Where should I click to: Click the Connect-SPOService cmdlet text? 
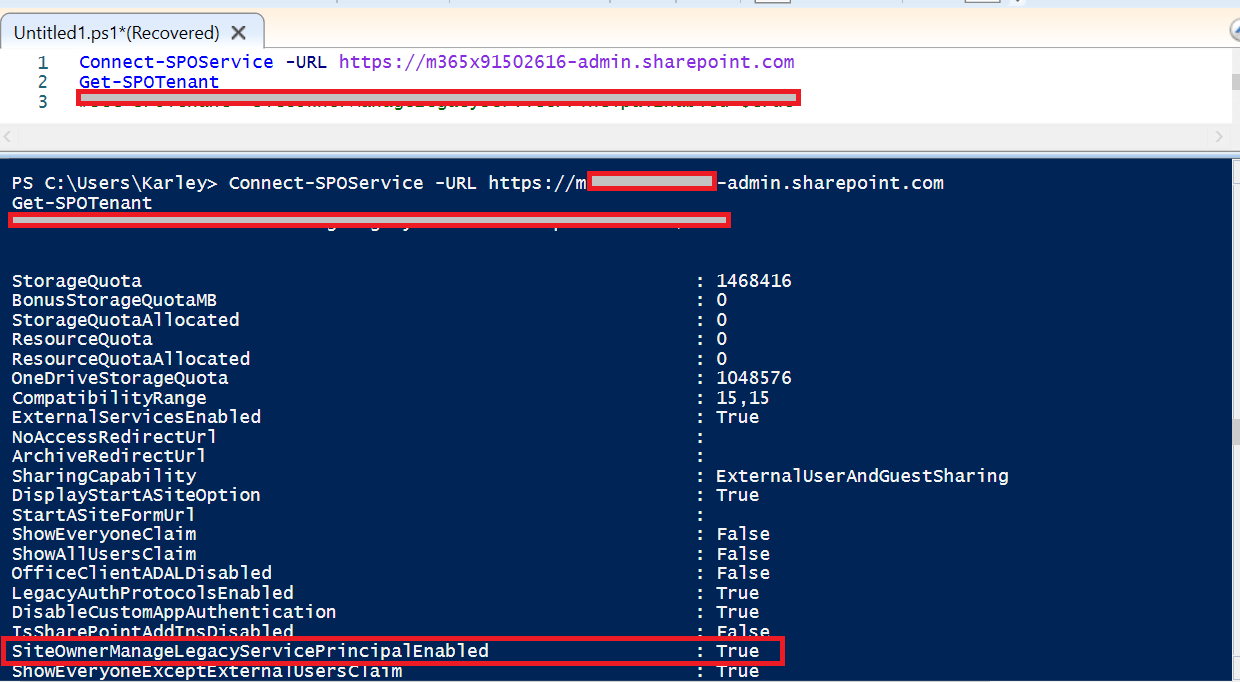175,62
